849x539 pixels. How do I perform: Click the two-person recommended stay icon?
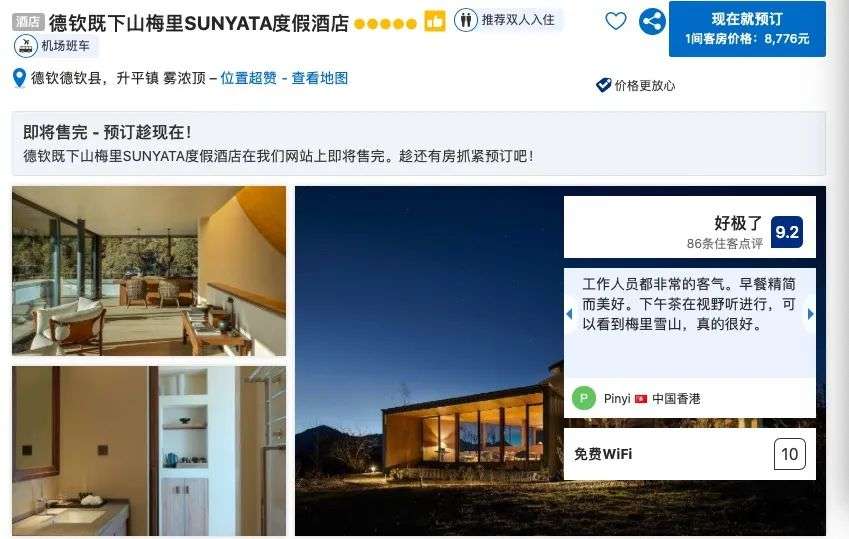click(466, 21)
